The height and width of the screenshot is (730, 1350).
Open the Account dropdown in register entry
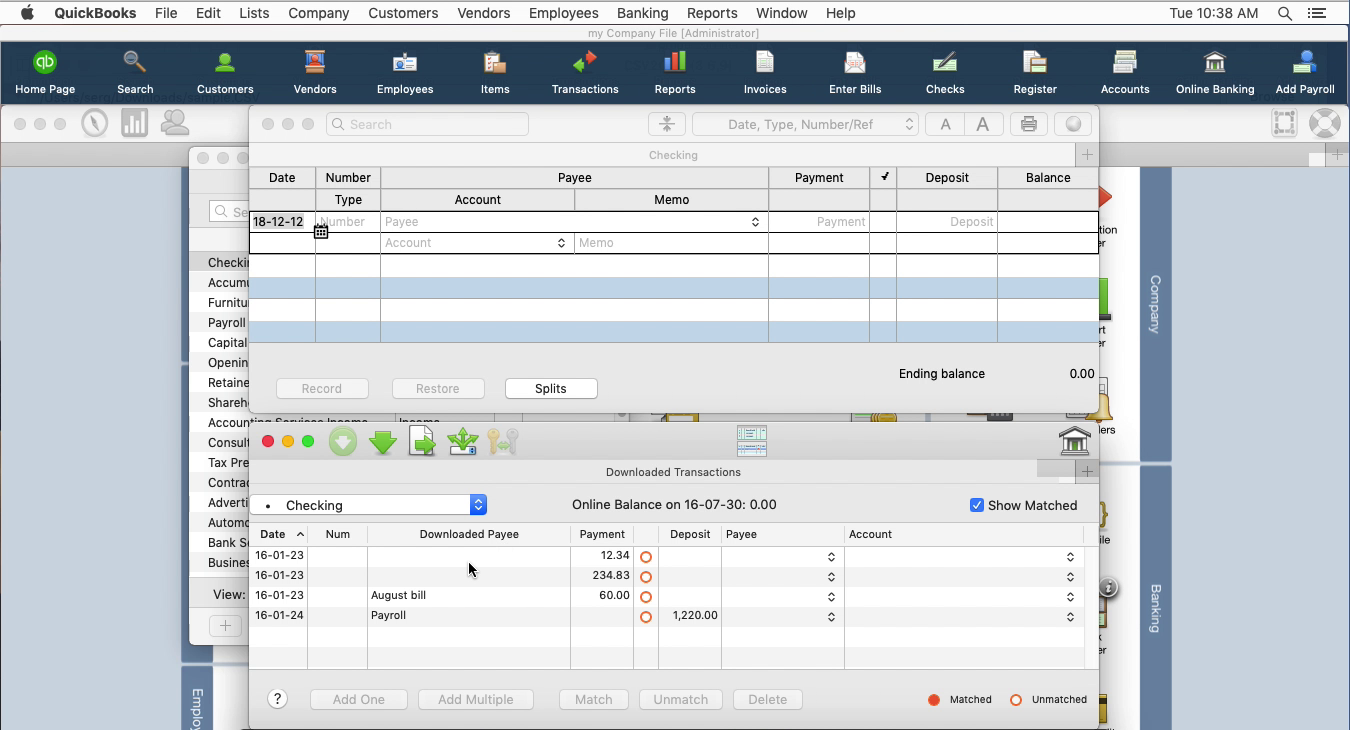(561, 243)
